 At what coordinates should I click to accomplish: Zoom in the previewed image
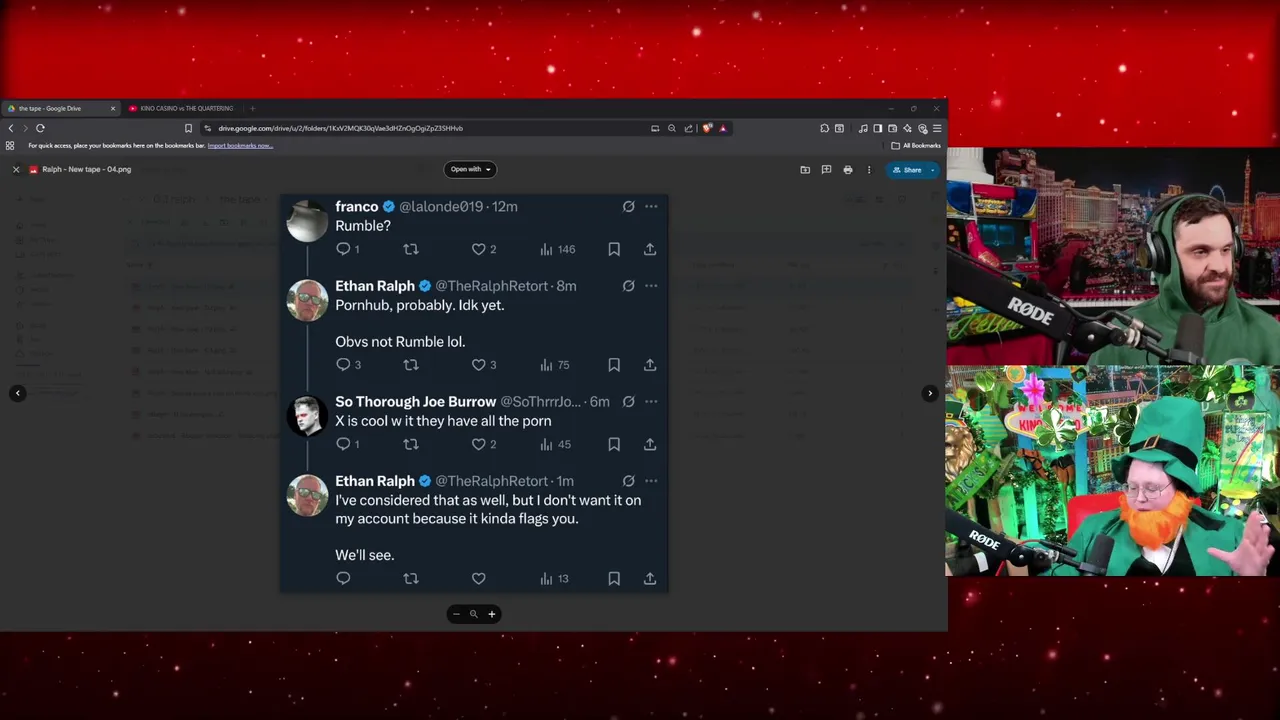click(491, 614)
